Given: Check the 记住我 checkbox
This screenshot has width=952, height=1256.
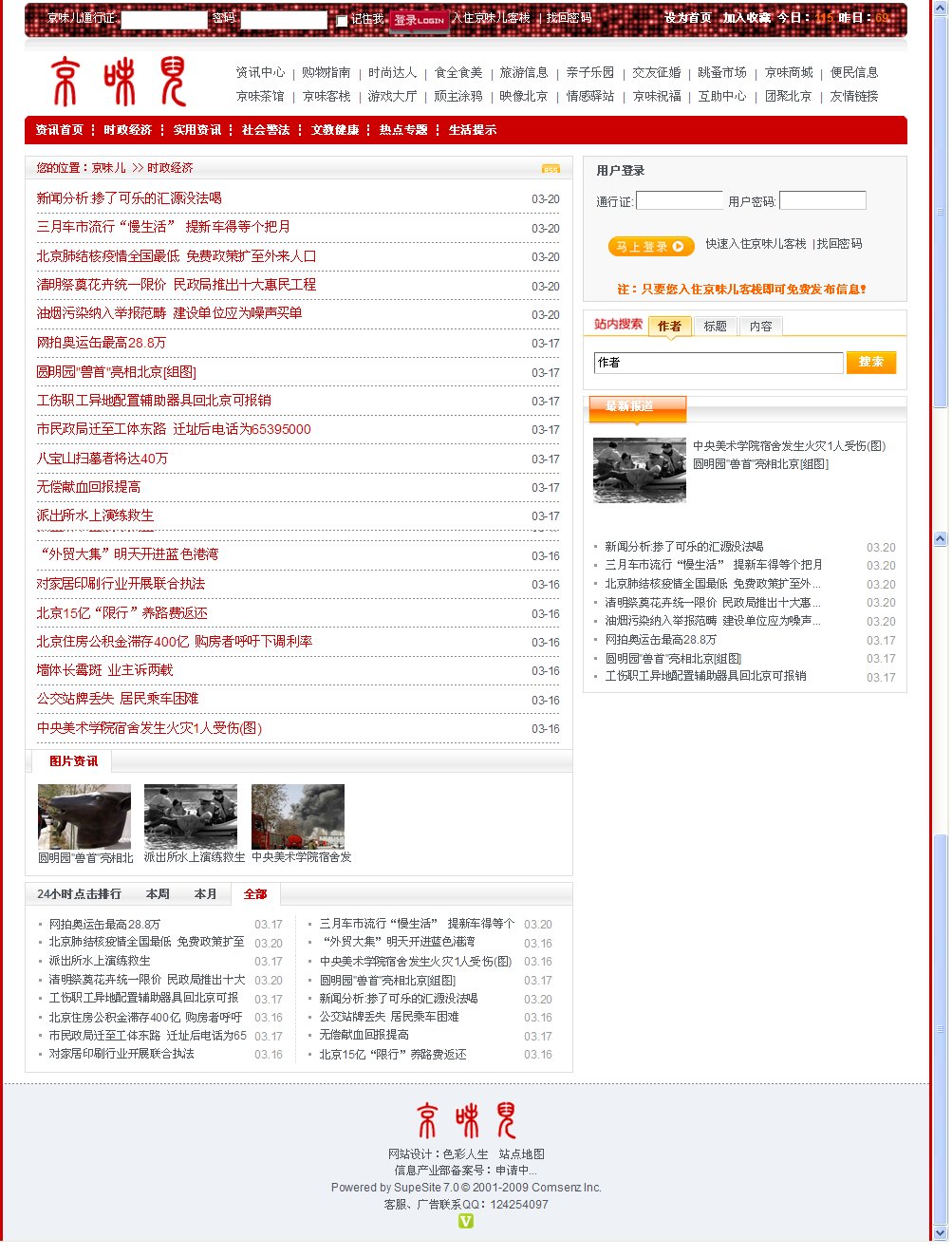Looking at the screenshot, I should coord(342,20).
